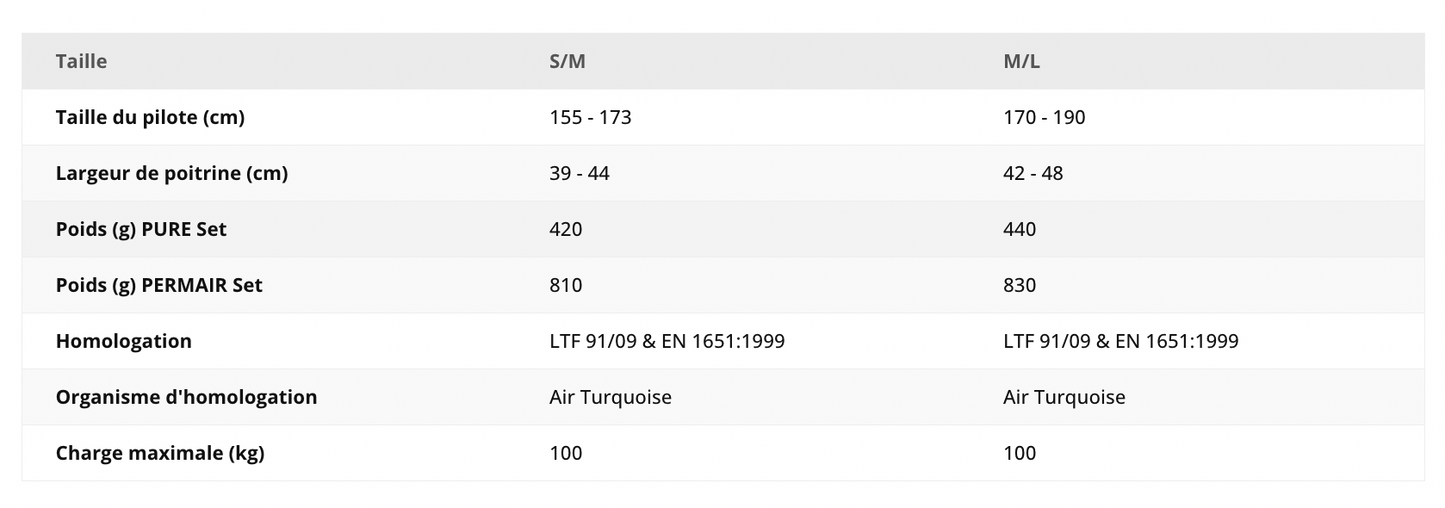Select chest width value 42 - 48
The height and width of the screenshot is (508, 1445).
pyautogui.click(x=1033, y=173)
